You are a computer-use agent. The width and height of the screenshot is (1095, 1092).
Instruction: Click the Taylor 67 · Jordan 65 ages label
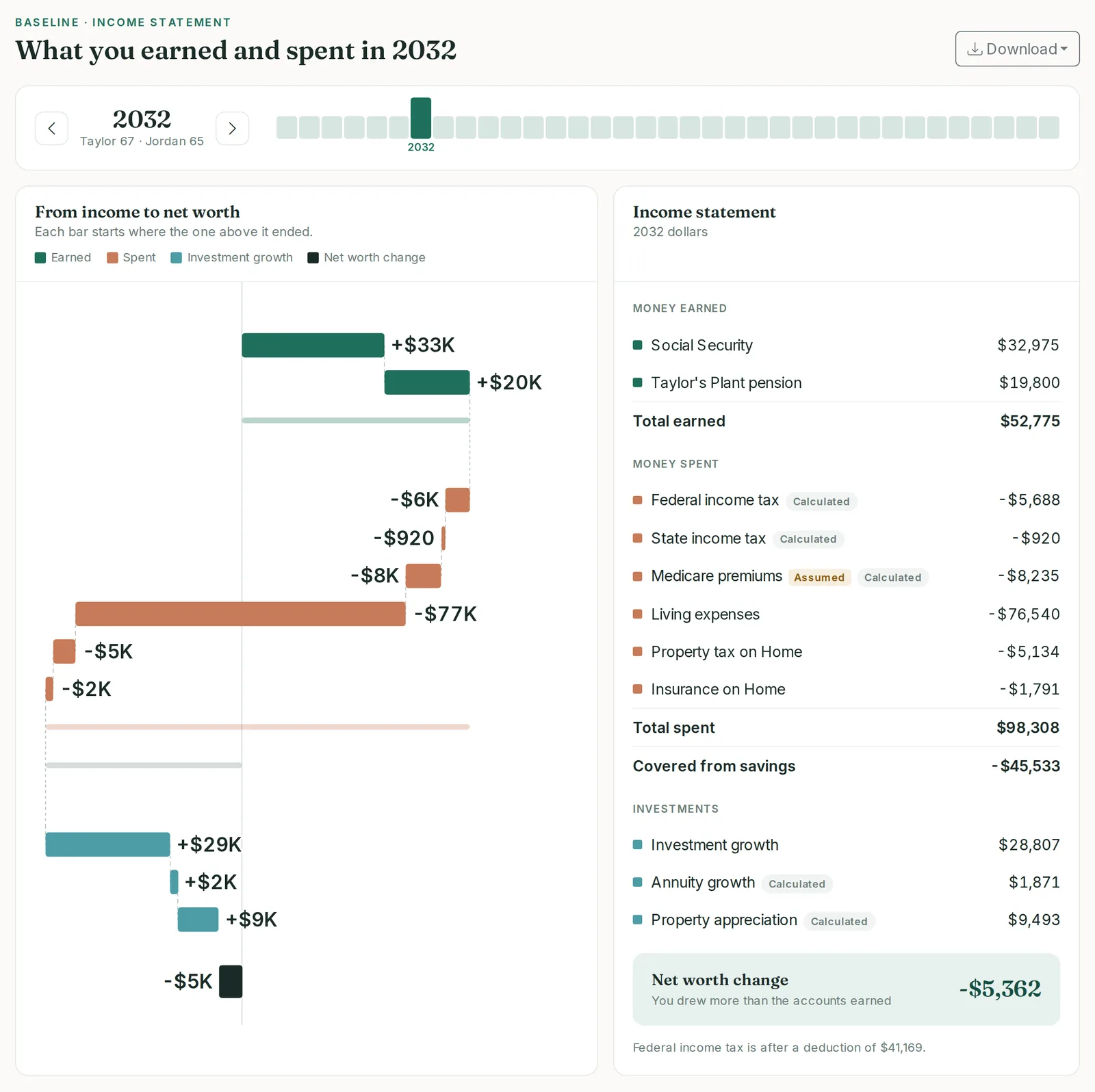coord(142,141)
